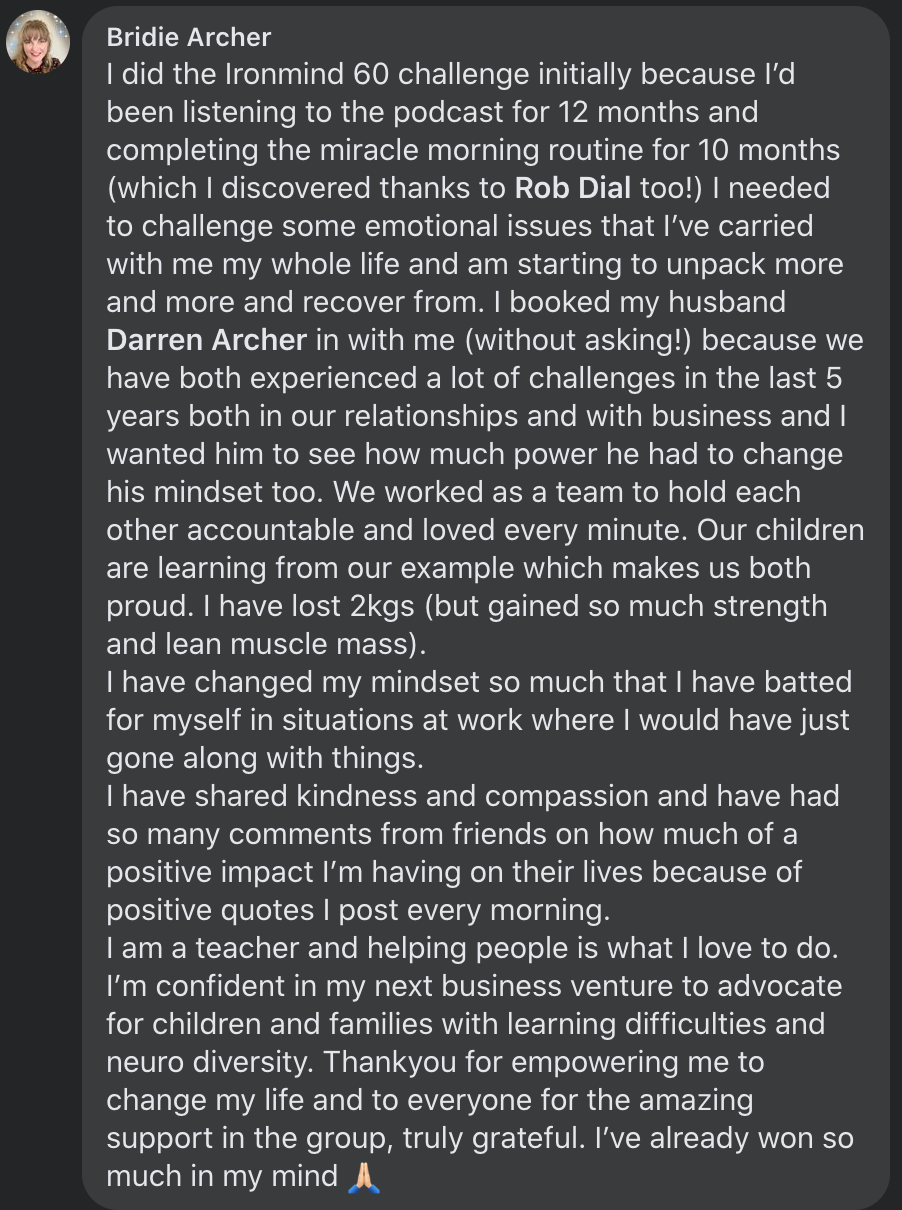Click the praying hands emoji

(x=363, y=1176)
